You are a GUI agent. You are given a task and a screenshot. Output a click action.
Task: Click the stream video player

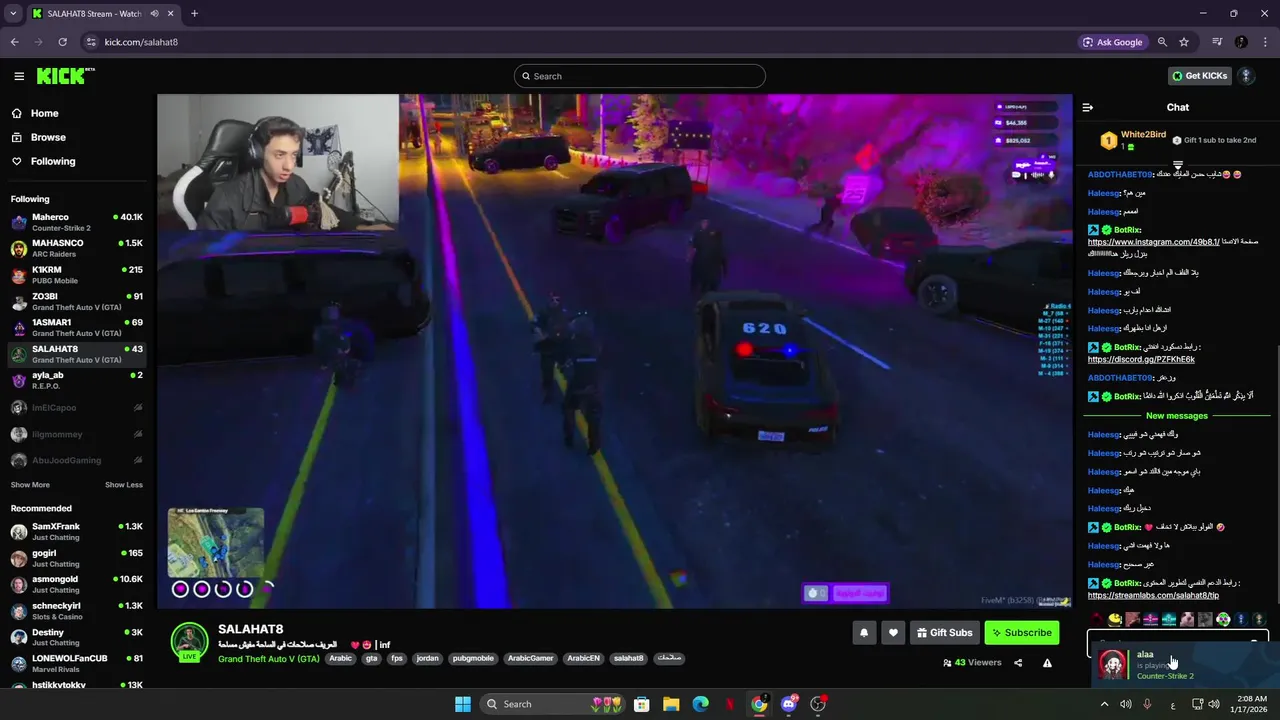click(x=614, y=351)
